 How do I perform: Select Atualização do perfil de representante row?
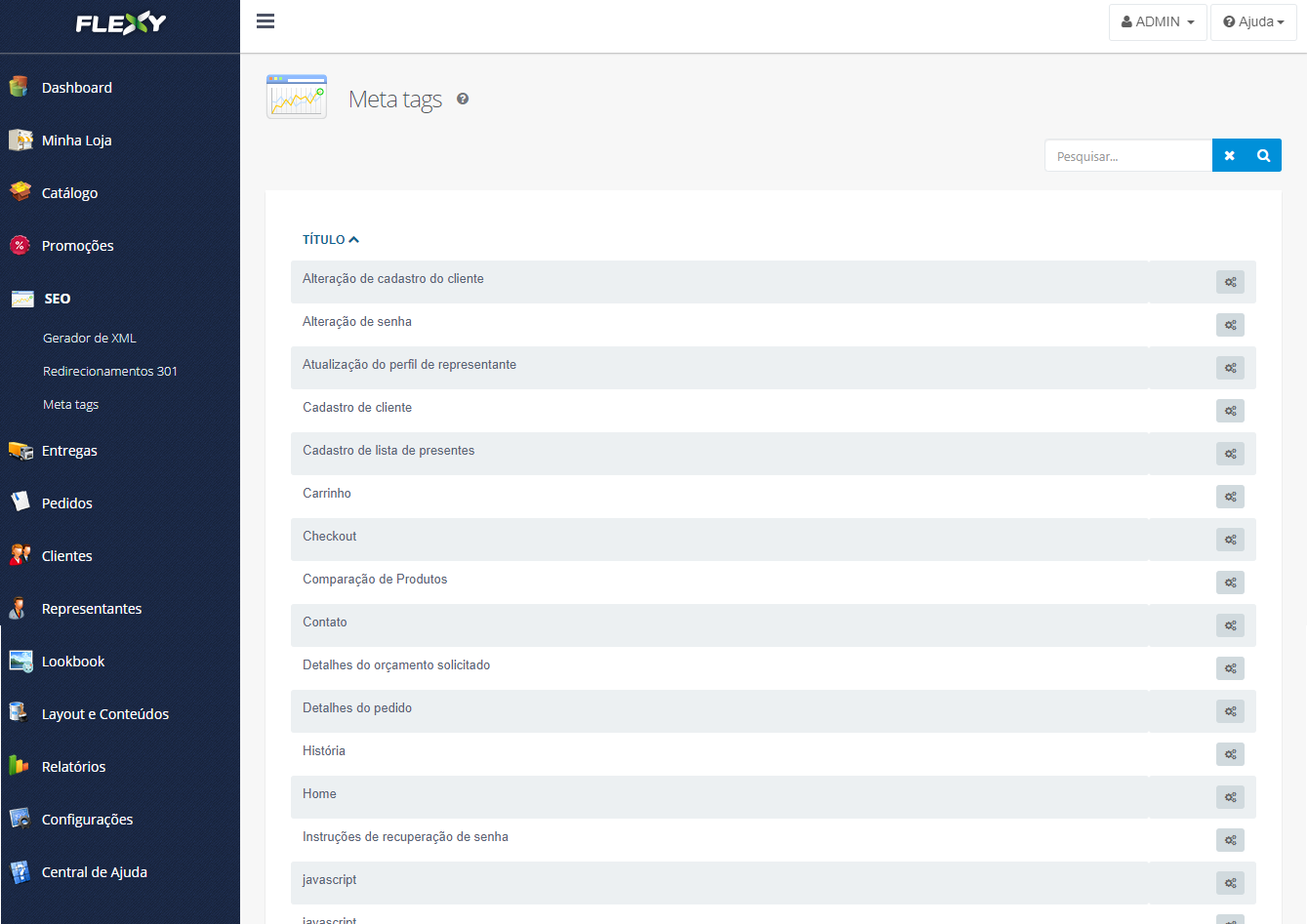click(773, 368)
